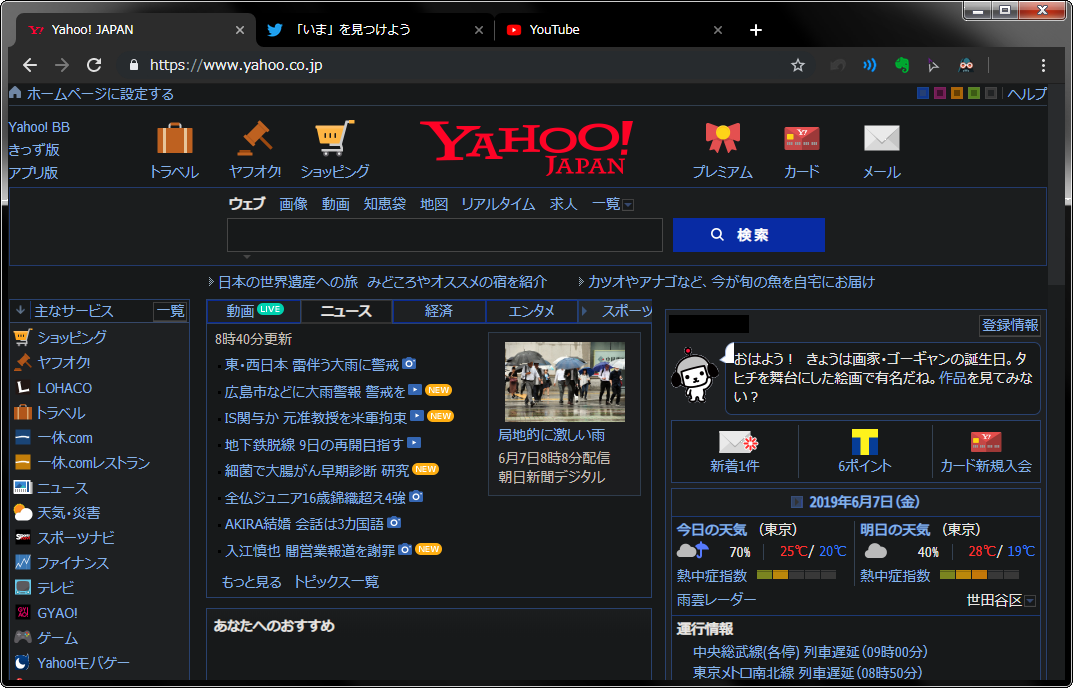Open the プレミアム ribbon icon
Screen dimensions: 1073x688
[723, 138]
